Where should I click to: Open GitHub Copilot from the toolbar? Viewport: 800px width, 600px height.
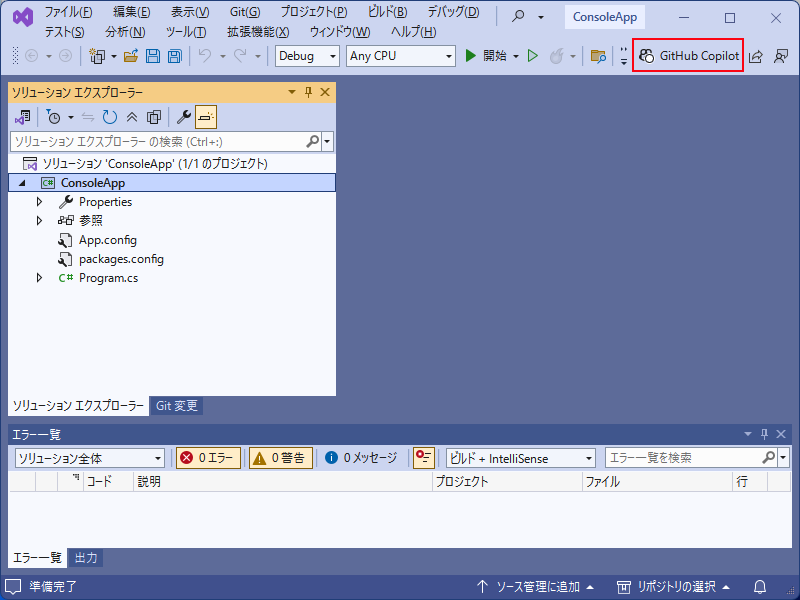click(x=688, y=56)
